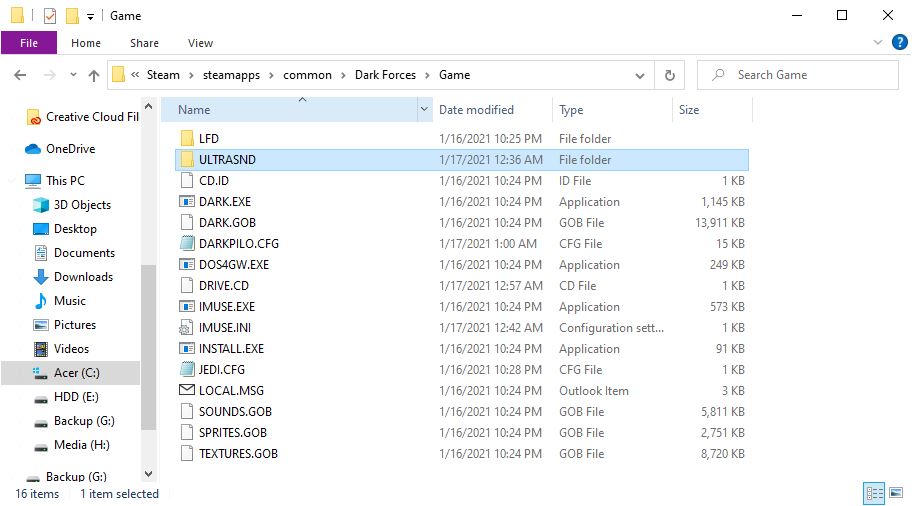The width and height of the screenshot is (912, 506).
Task: Select the LFD folder icon
Action: pos(187,138)
